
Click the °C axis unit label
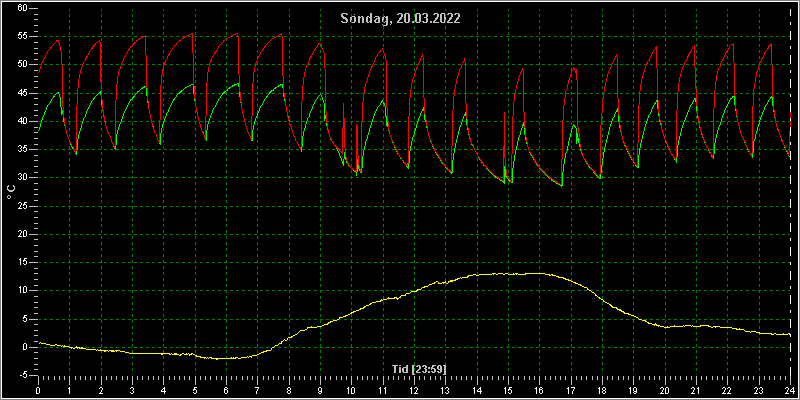click(x=11, y=192)
